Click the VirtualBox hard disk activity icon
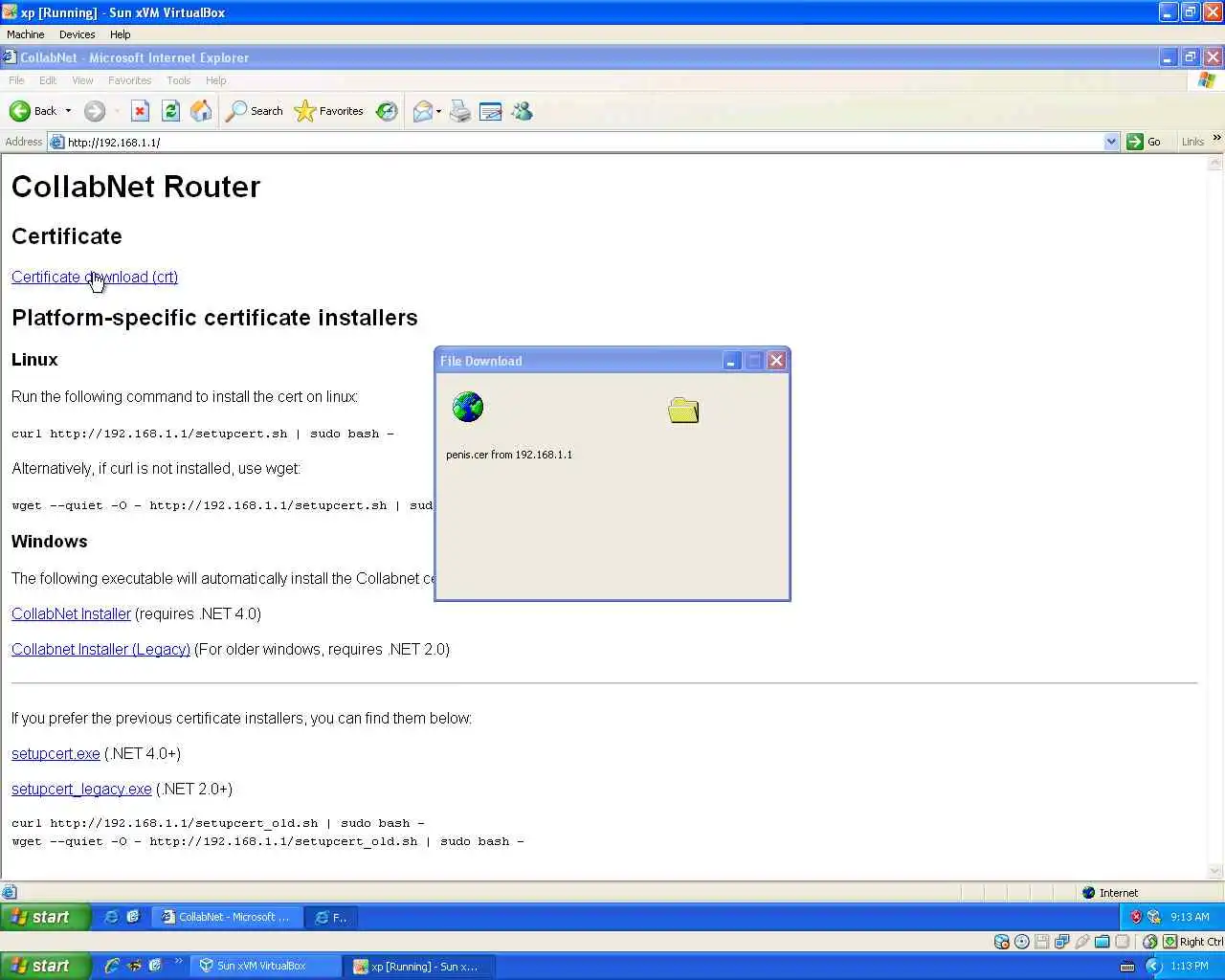 [1002, 942]
